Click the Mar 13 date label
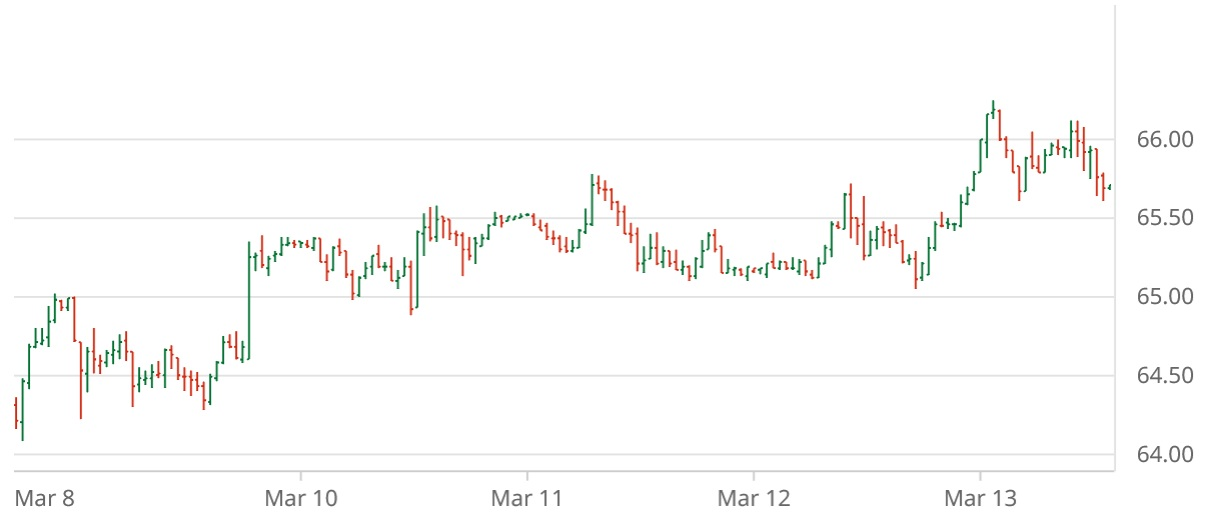Screen dimensions: 1213x525 coord(979,498)
